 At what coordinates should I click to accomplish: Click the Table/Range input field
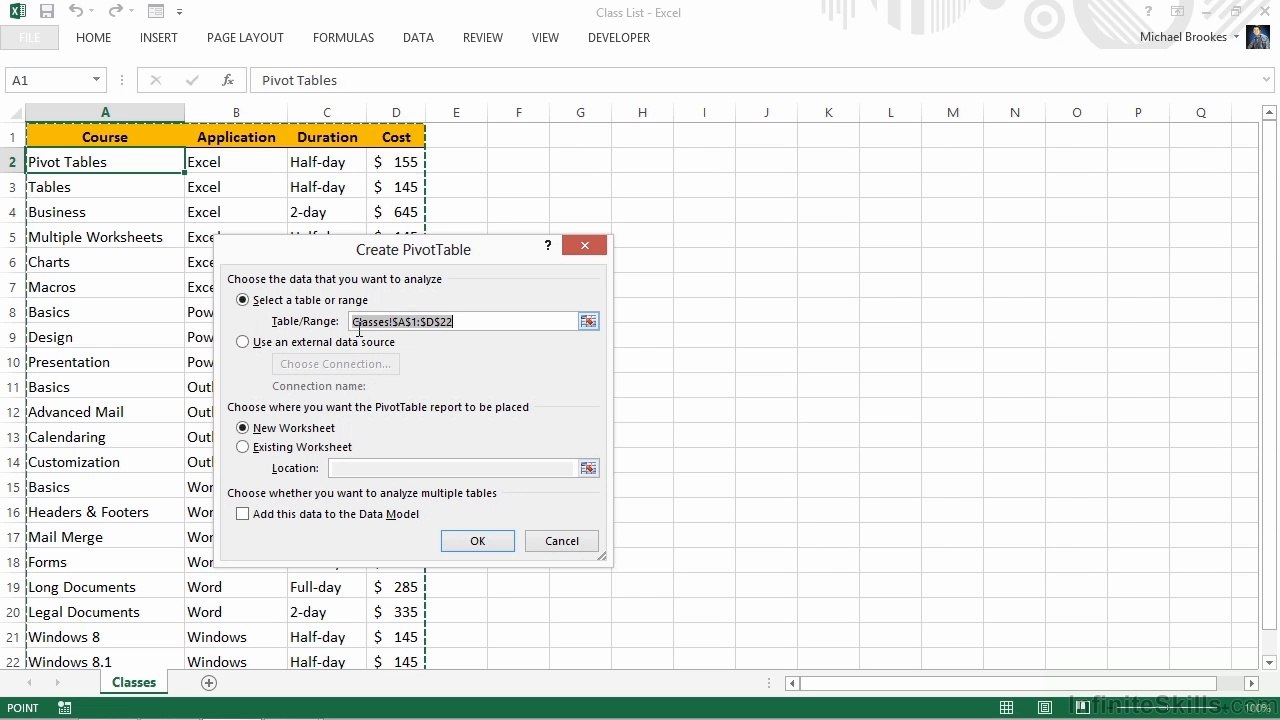463,321
